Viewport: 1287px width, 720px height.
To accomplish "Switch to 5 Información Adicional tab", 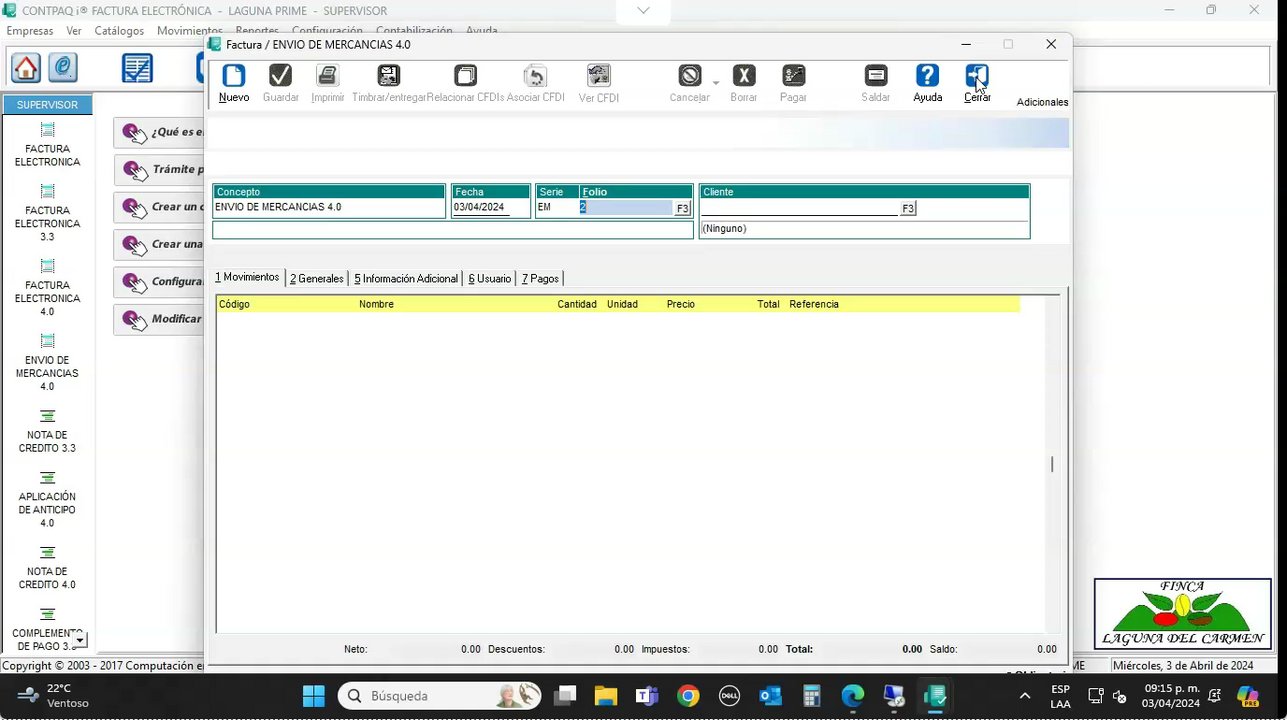I will click(406, 279).
